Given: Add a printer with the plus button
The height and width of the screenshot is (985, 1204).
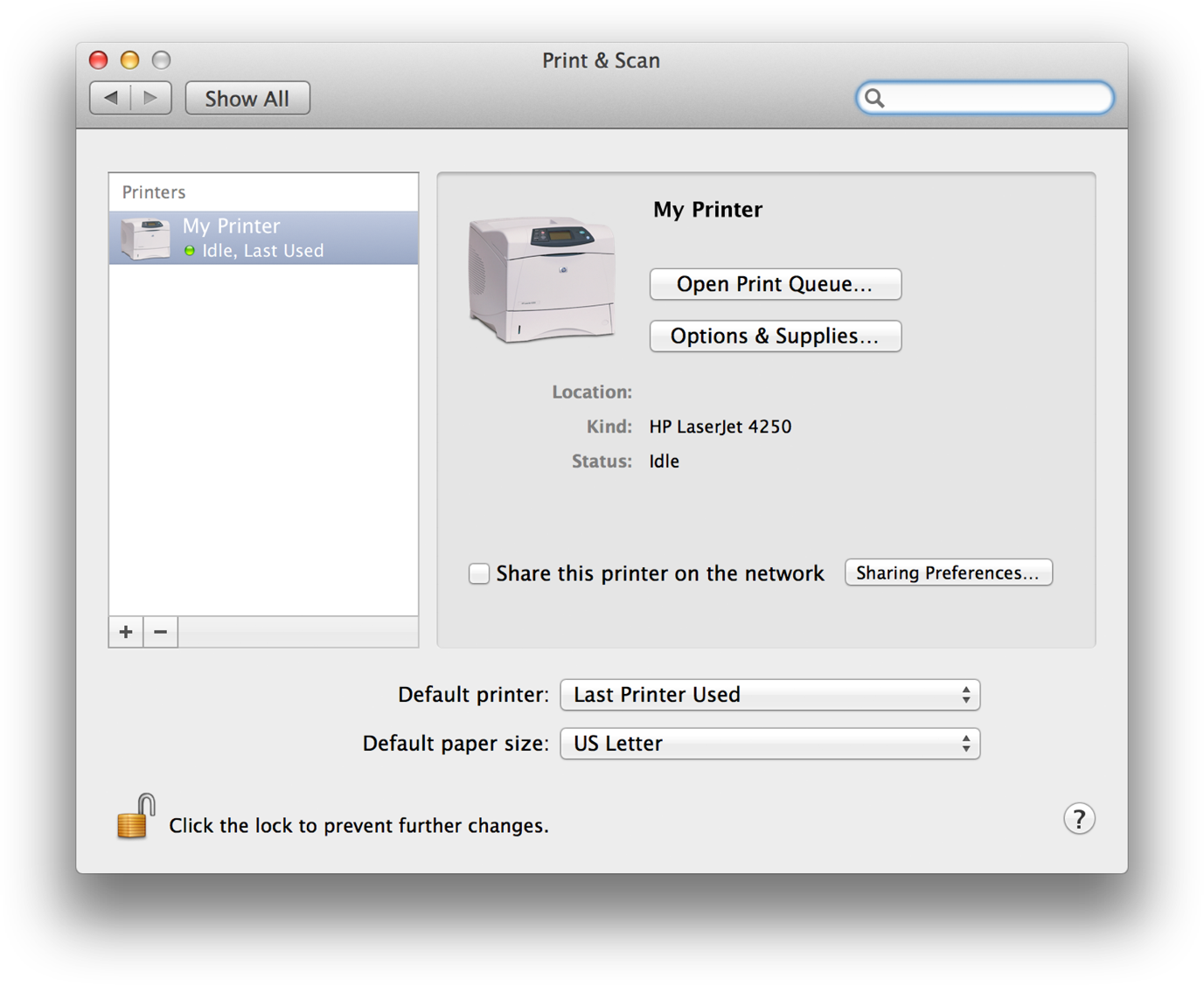Looking at the screenshot, I should point(126,632).
